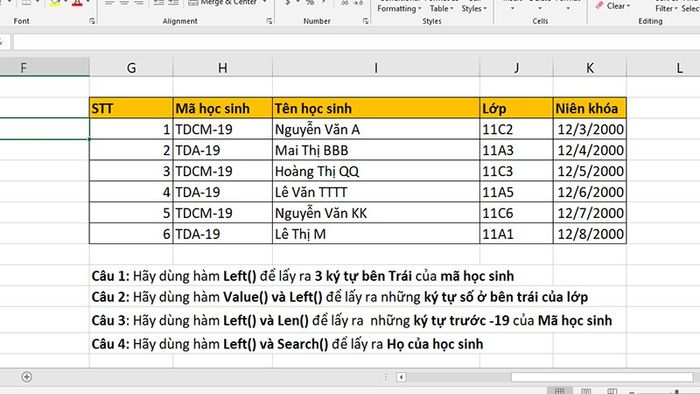Select column I header
Image resolution: width=700 pixels, height=394 pixels.
tap(376, 67)
